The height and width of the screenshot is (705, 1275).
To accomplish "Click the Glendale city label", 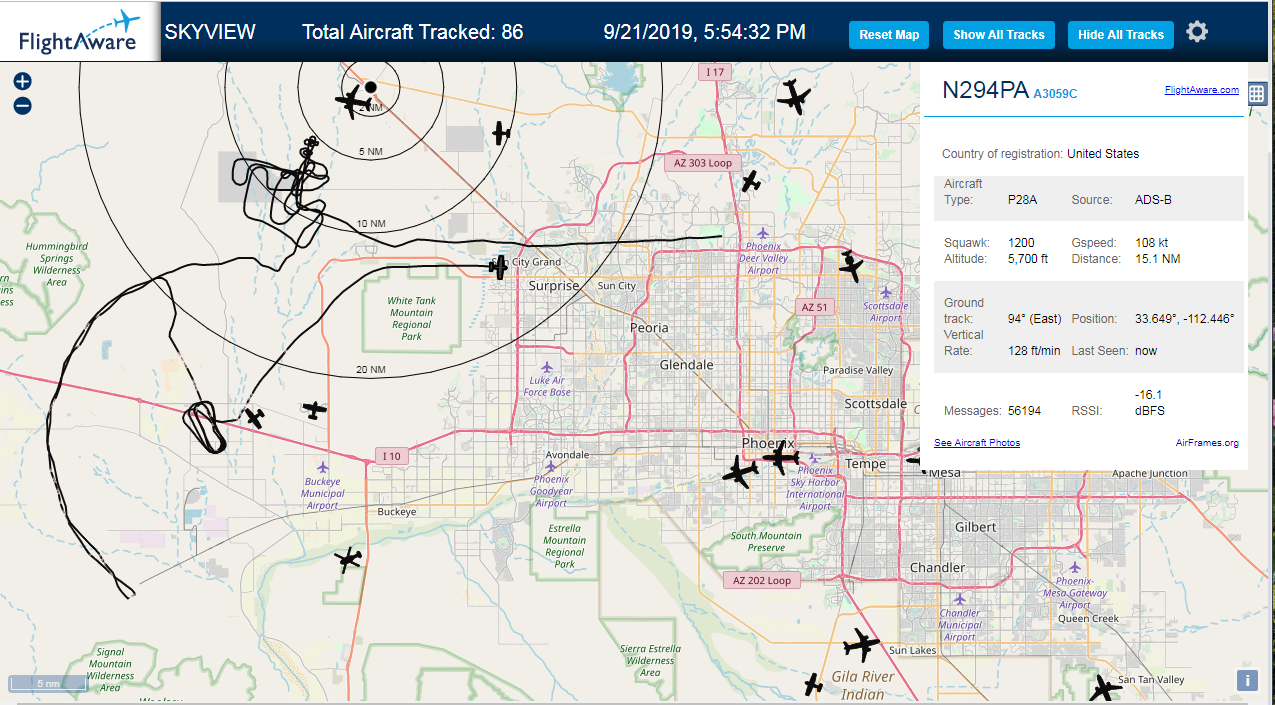I will pos(687,365).
